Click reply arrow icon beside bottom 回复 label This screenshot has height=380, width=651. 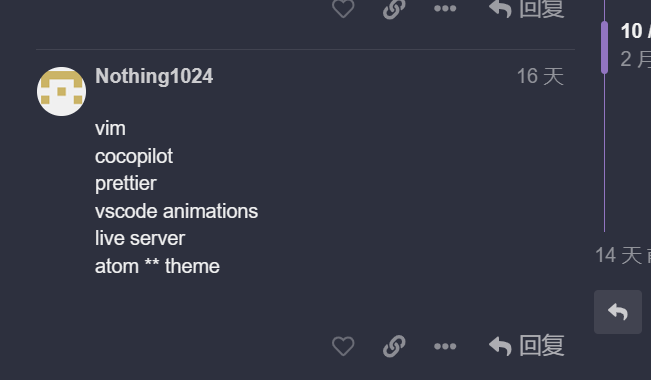tap(500, 346)
